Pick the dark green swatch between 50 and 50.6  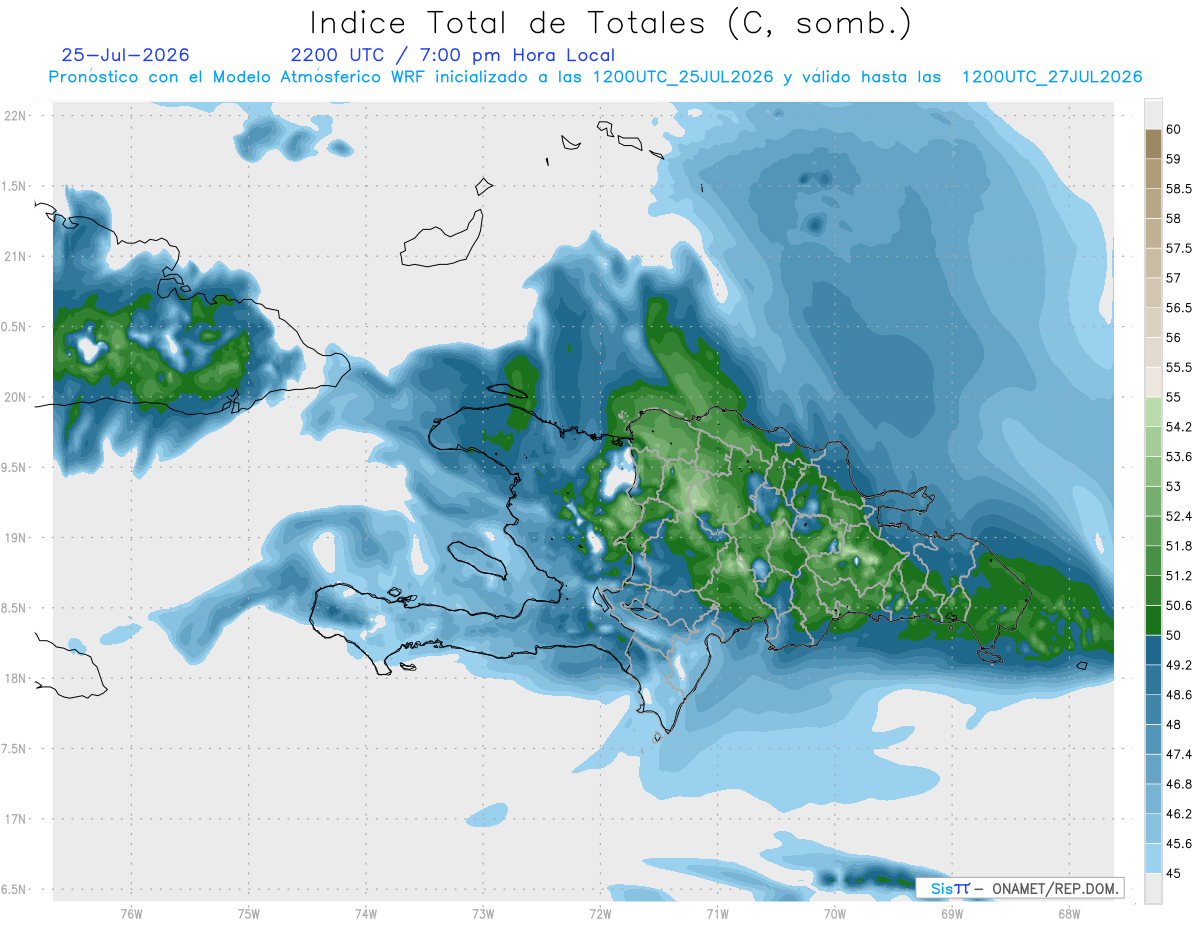pyautogui.click(x=1153, y=620)
